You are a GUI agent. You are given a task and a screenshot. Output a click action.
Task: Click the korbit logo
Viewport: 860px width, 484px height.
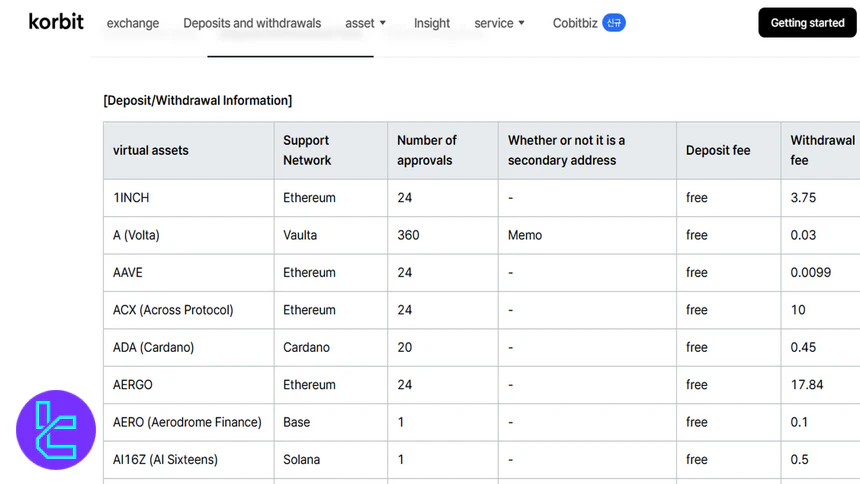pyautogui.click(x=56, y=22)
